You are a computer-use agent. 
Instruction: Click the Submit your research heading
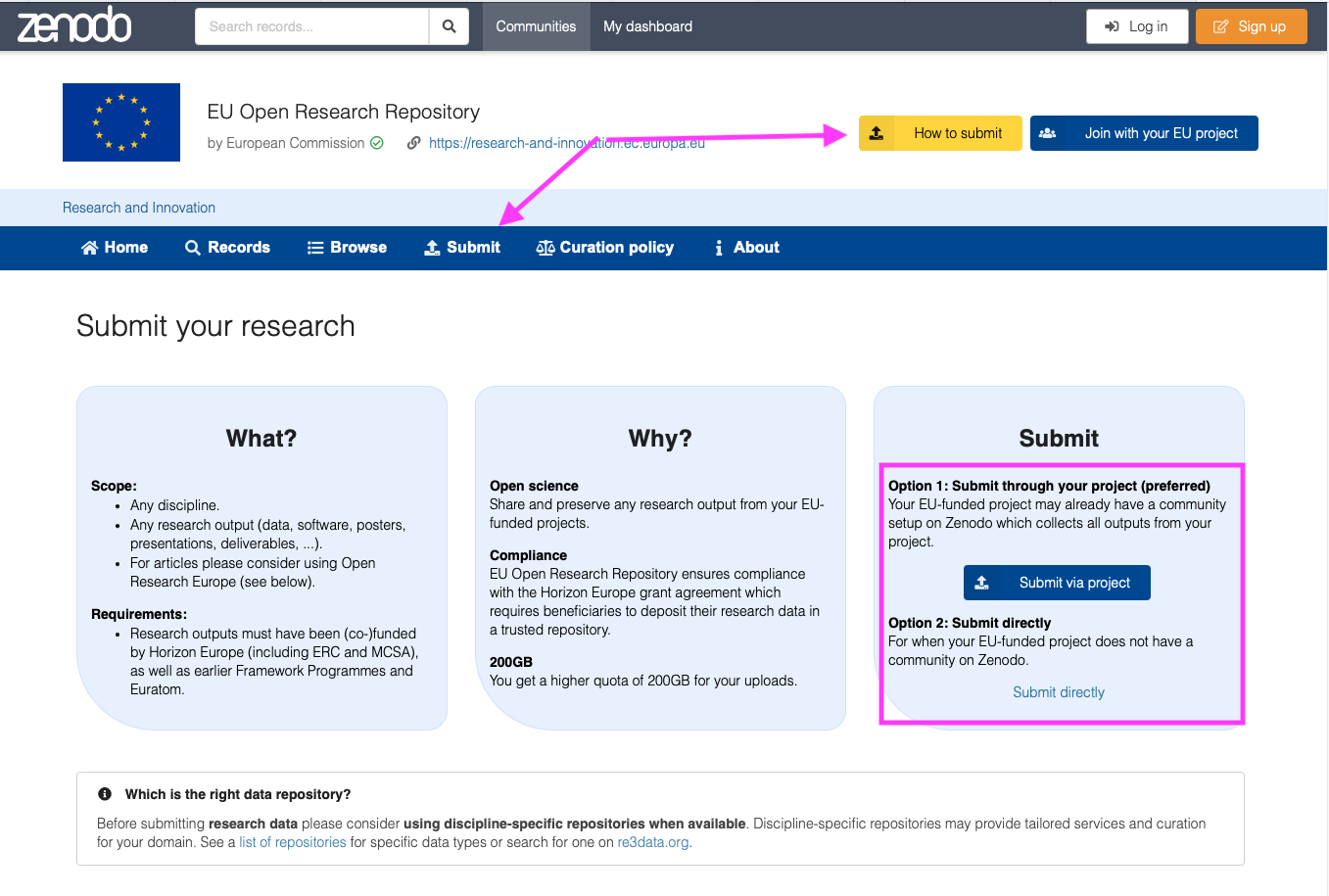tap(215, 326)
